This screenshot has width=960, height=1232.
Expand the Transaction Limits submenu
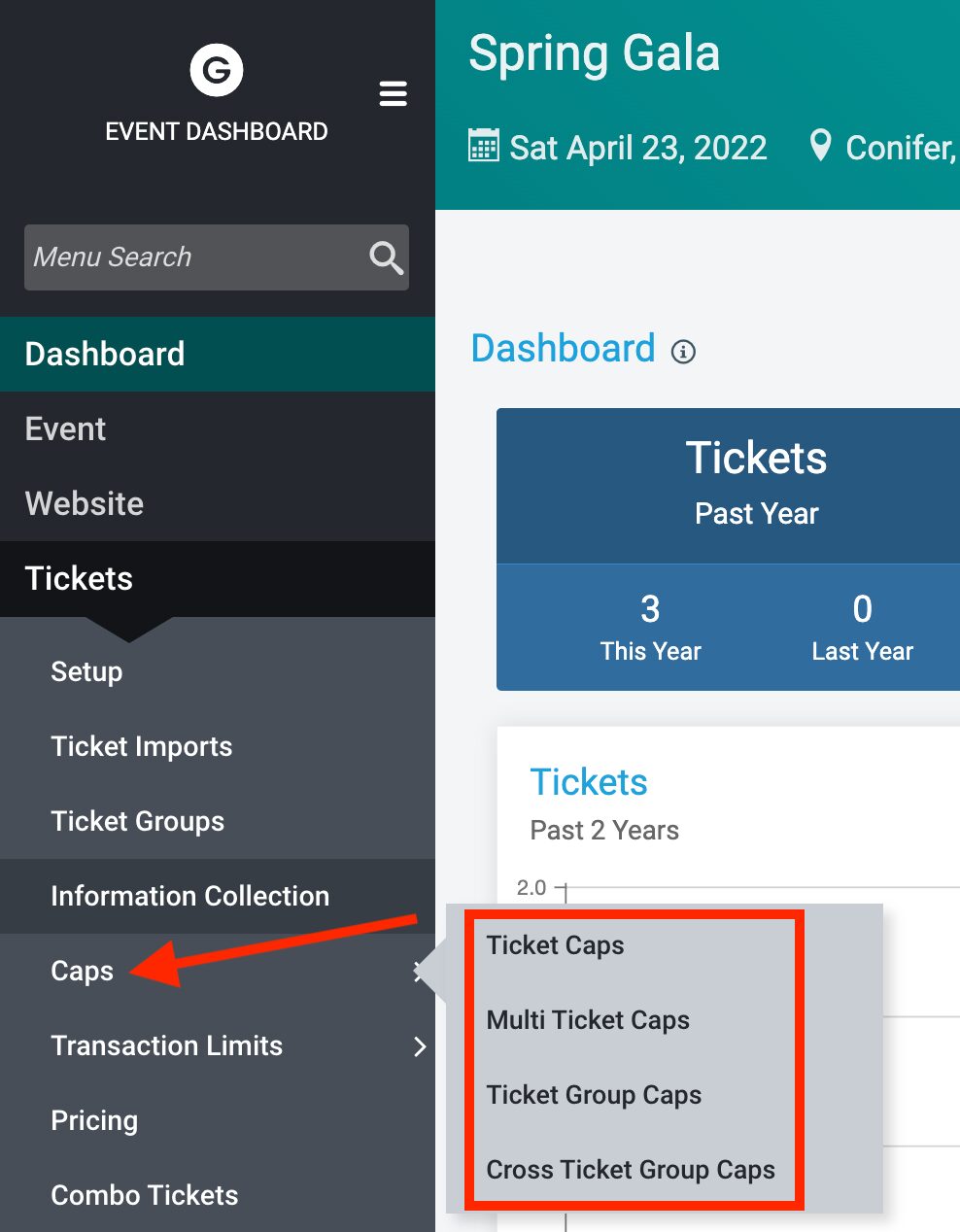(419, 1047)
